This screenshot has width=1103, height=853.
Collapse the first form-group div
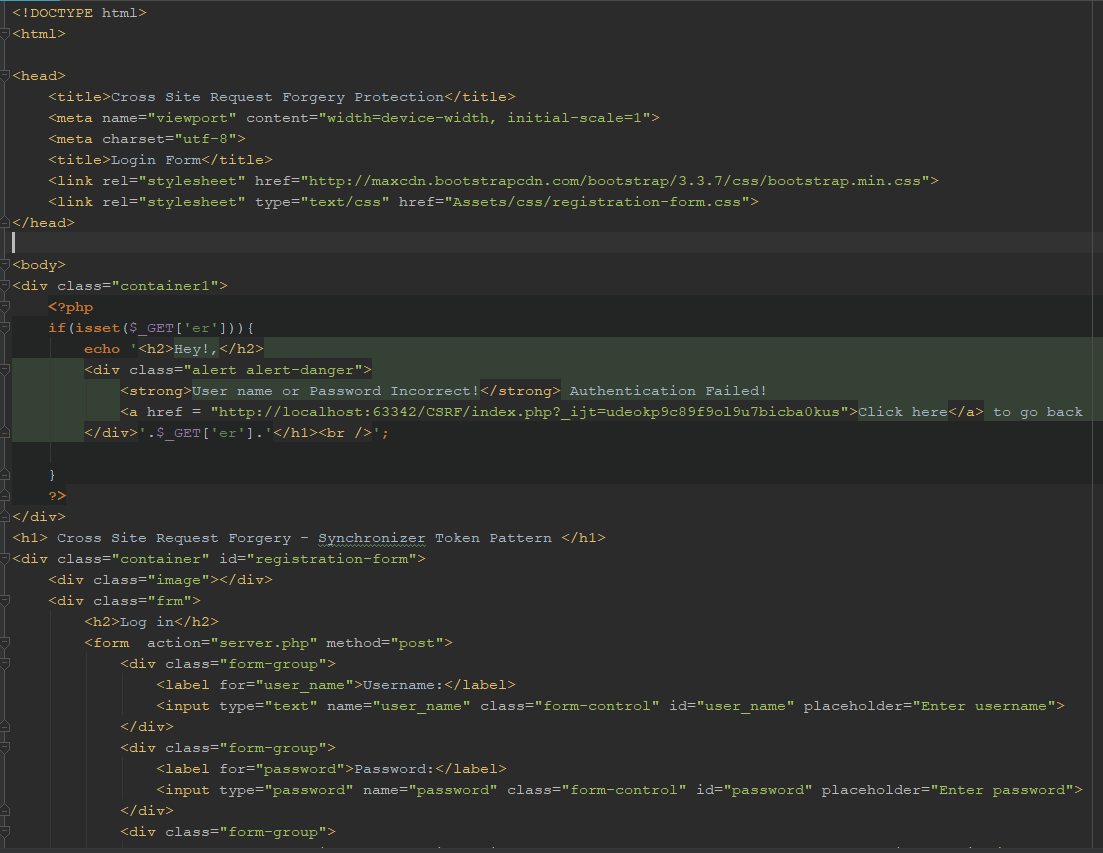[5, 663]
